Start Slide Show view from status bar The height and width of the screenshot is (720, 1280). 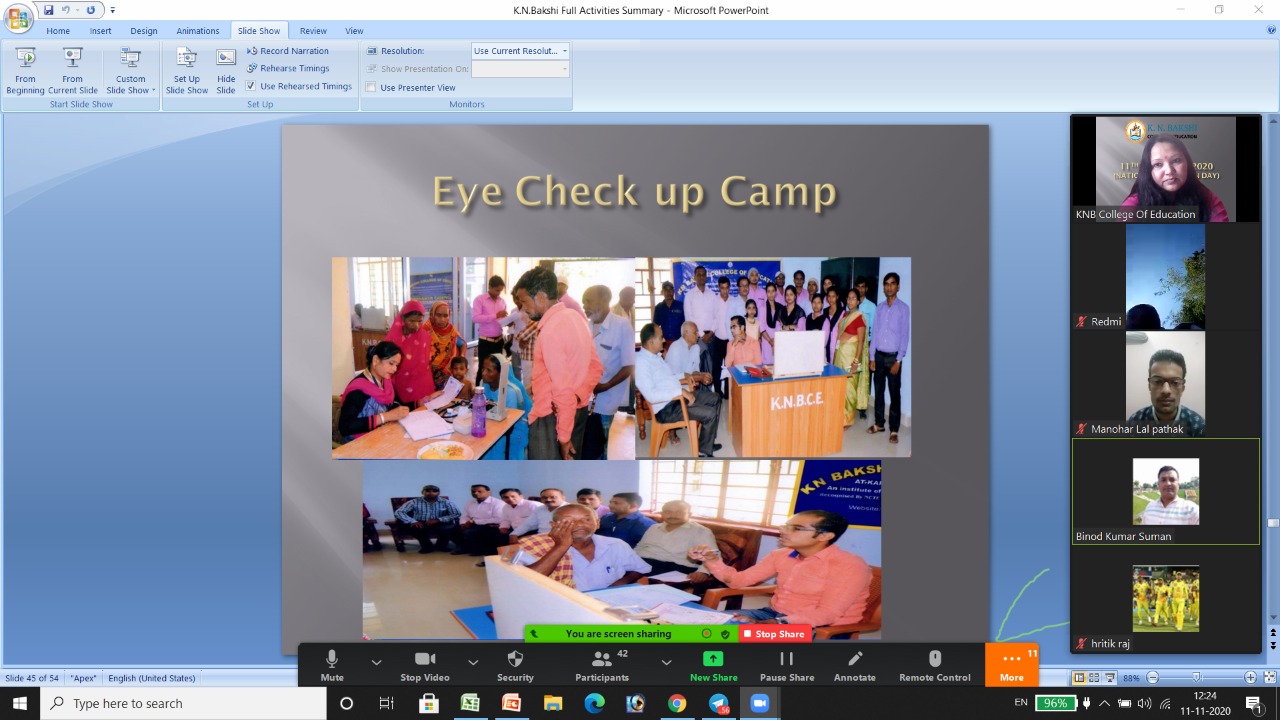[x=1108, y=678]
